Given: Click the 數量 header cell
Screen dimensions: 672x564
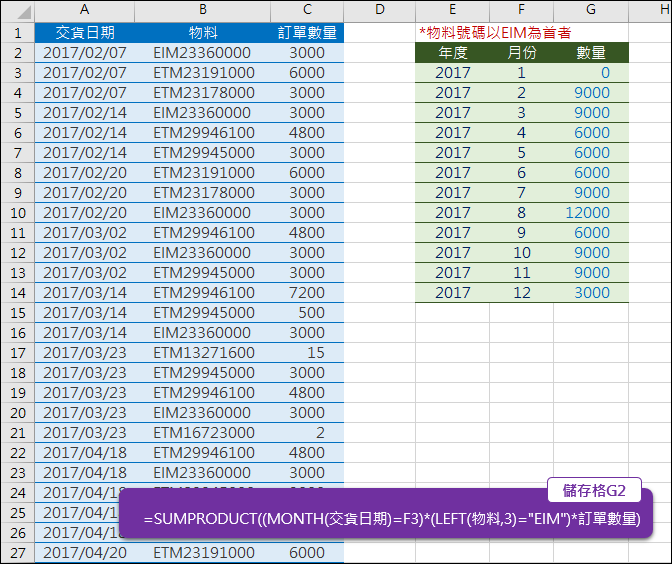Looking at the screenshot, I should click(591, 53).
